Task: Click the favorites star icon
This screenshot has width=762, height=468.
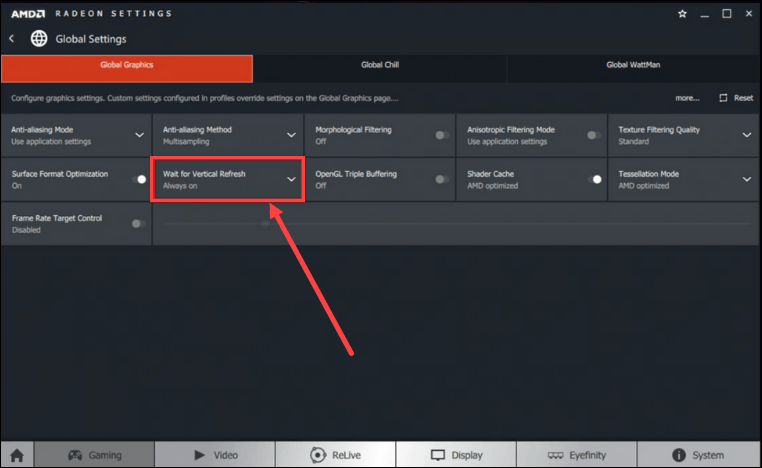Action: pyautogui.click(x=682, y=14)
